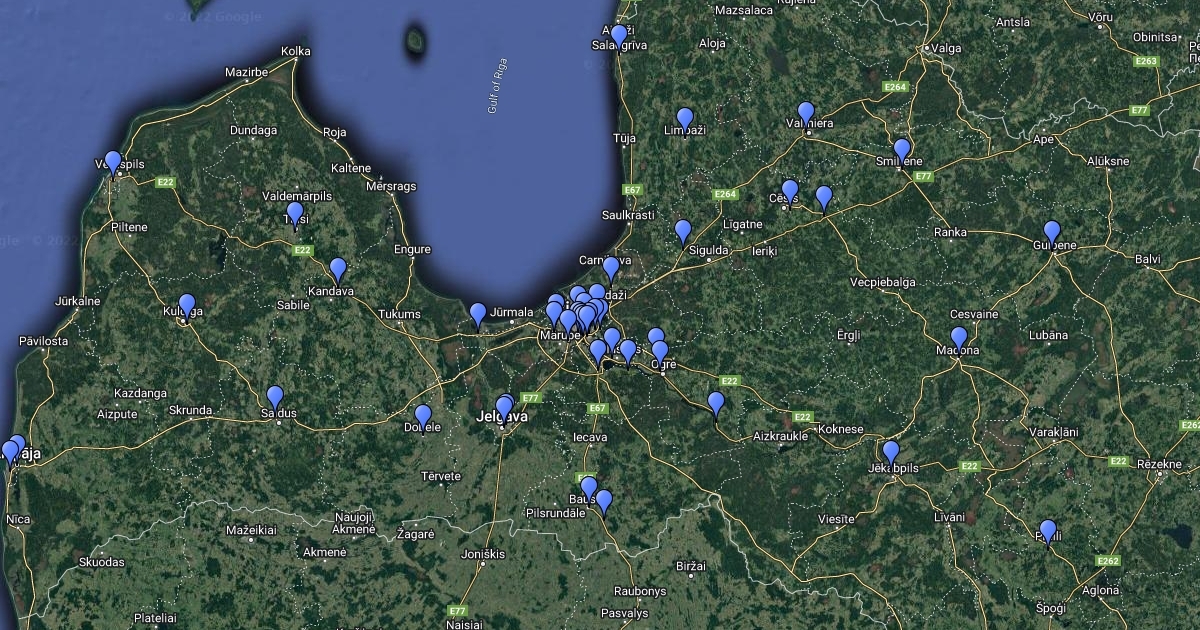Open the marker at Smiltene
The image size is (1200, 630).
(902, 150)
